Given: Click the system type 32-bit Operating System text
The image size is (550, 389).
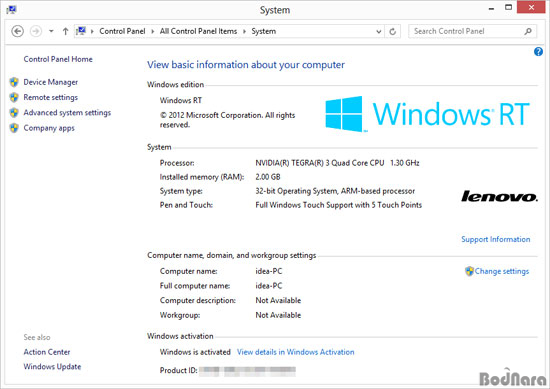Looking at the screenshot, I should [335, 191].
